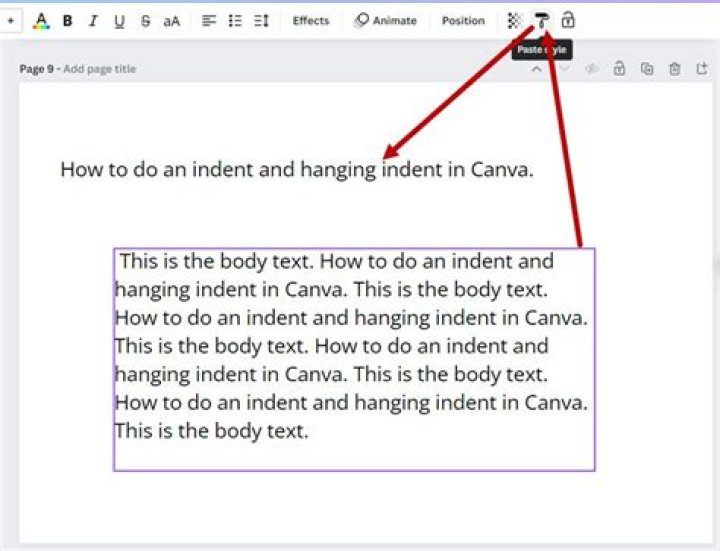Open the Position panel
This screenshot has width=720, height=551.
pyautogui.click(x=463, y=21)
